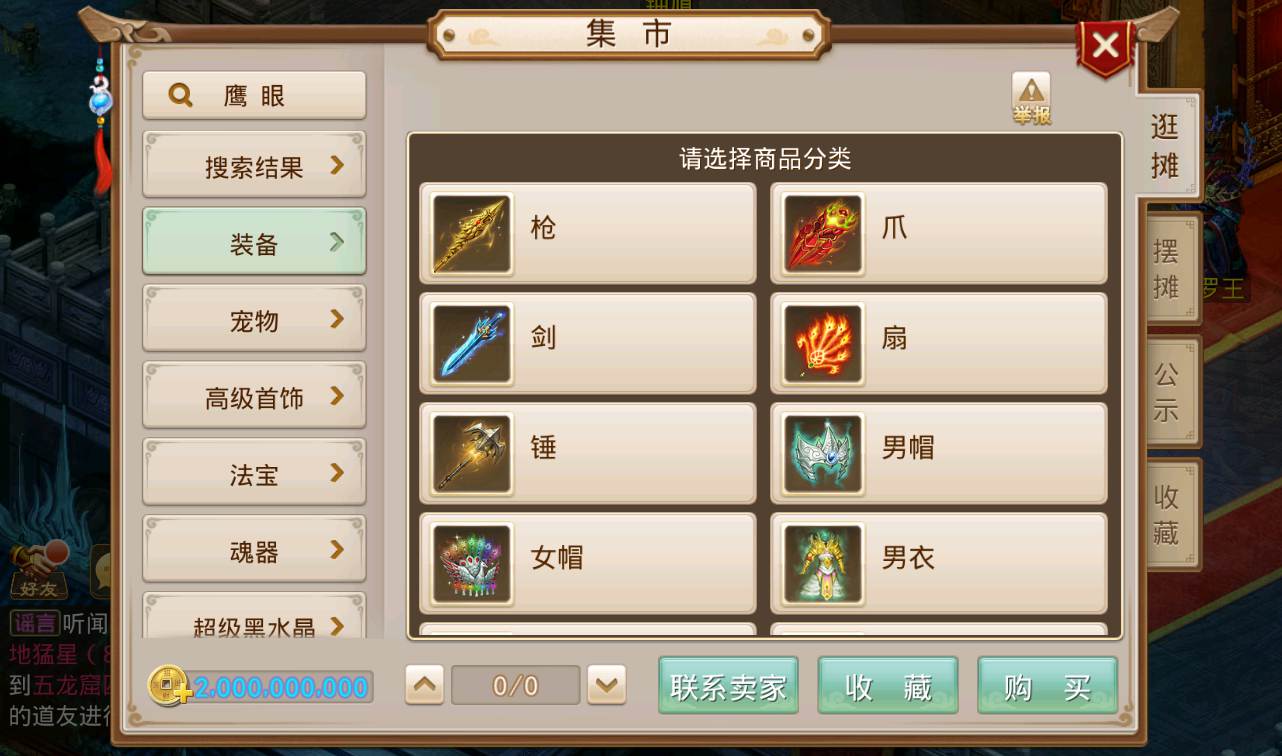1282x756 pixels.
Task: Open the 鹰眼 search box
Action: pos(254,96)
